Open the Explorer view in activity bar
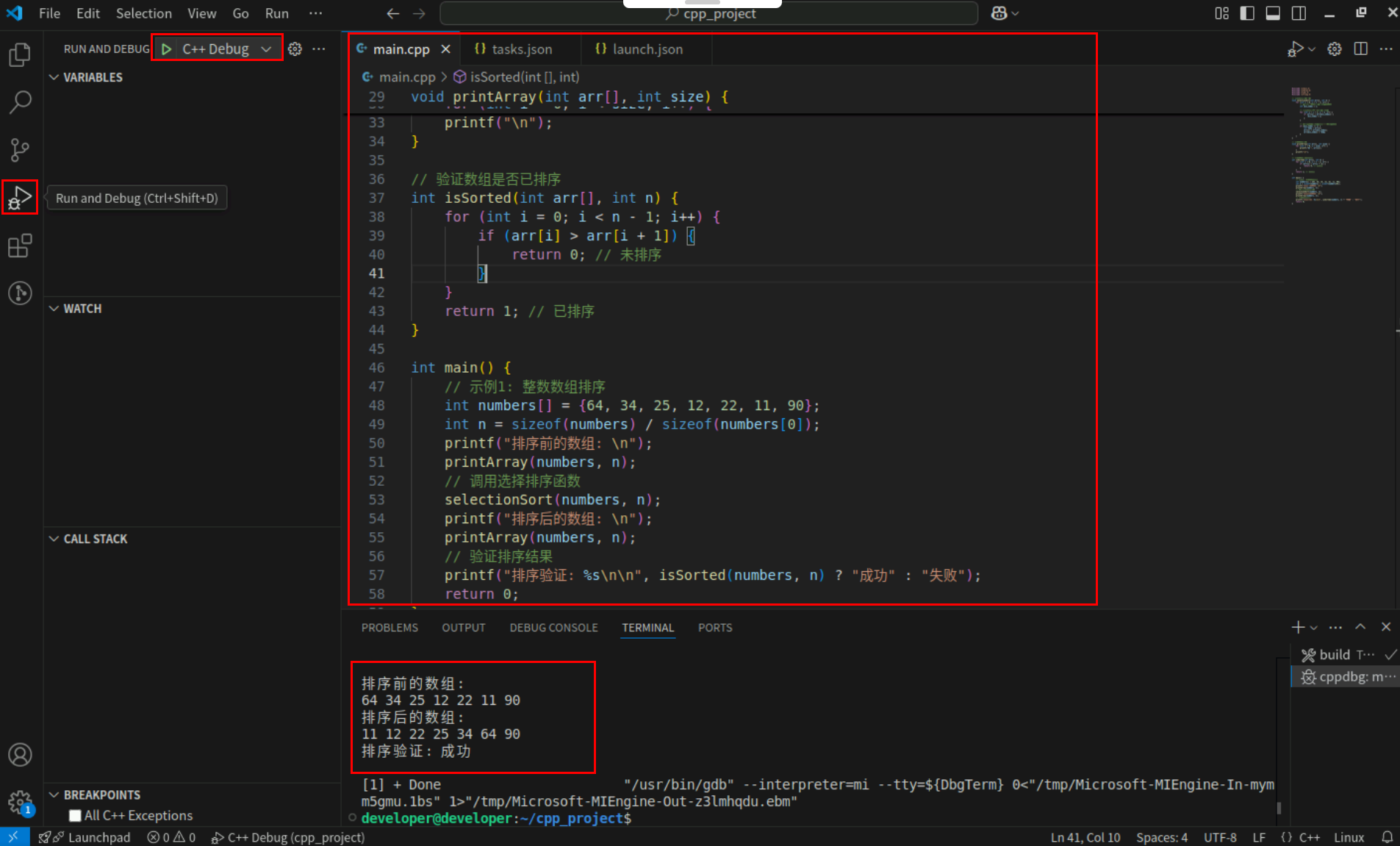This screenshot has width=1400, height=846. click(x=20, y=54)
